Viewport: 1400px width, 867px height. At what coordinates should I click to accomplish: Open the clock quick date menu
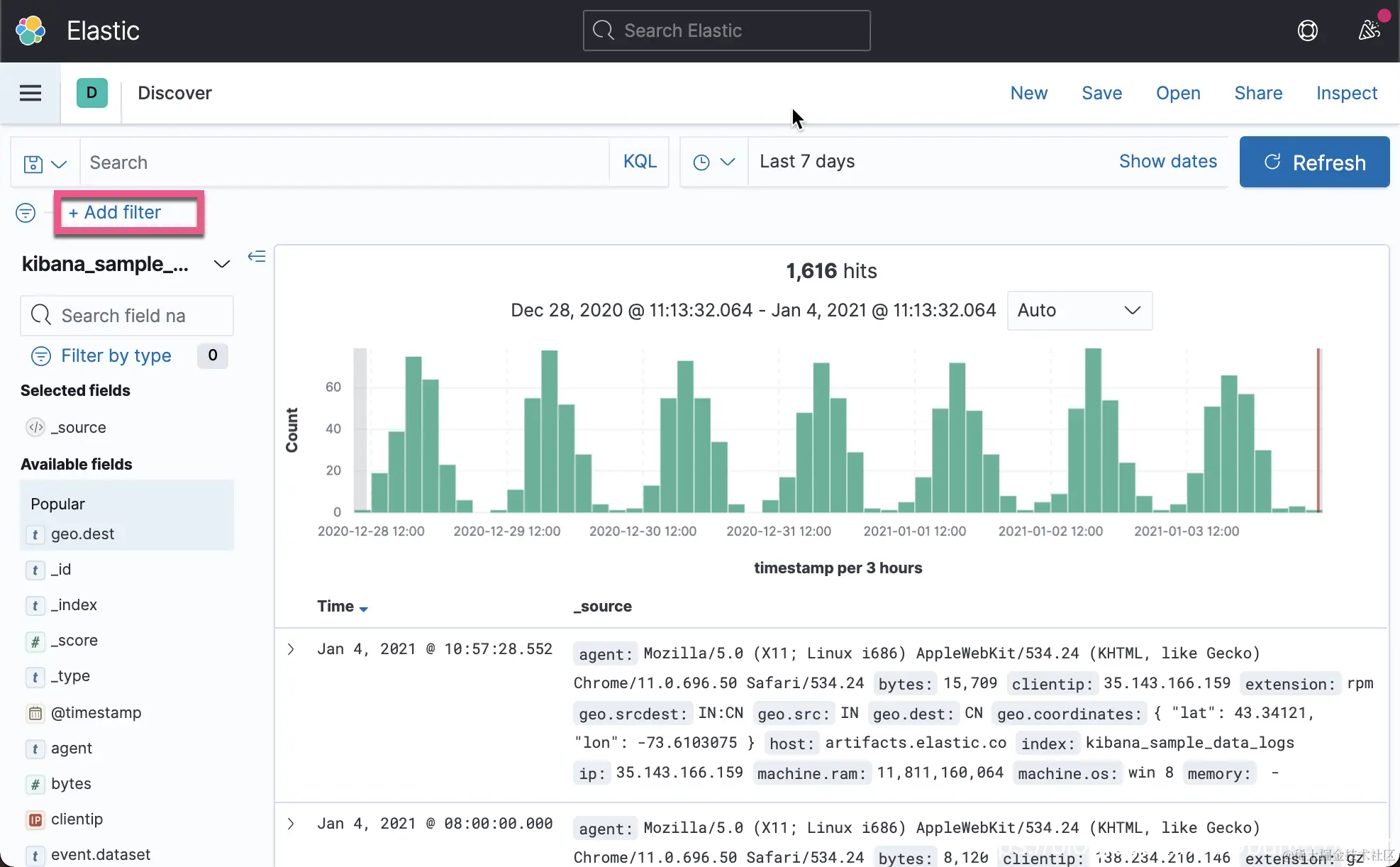click(x=713, y=162)
